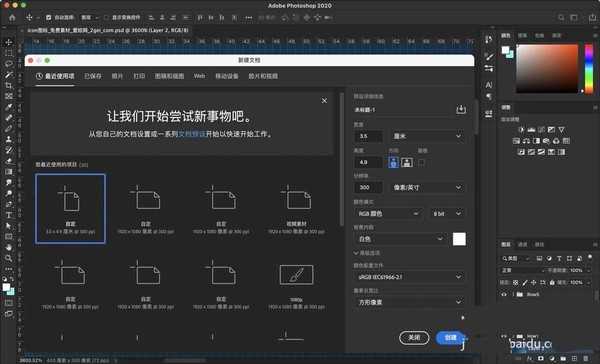The height and width of the screenshot is (364, 600).
Task: Open background contents dropdown 白色
Action: pos(399,239)
